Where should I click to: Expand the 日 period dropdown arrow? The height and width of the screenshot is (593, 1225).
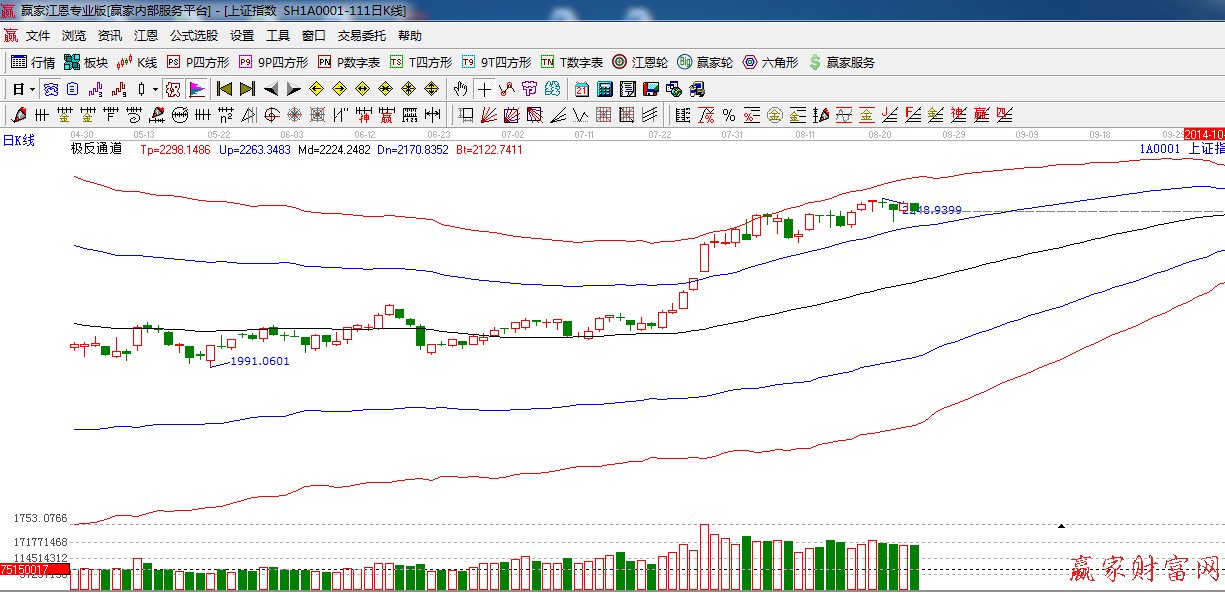point(32,89)
